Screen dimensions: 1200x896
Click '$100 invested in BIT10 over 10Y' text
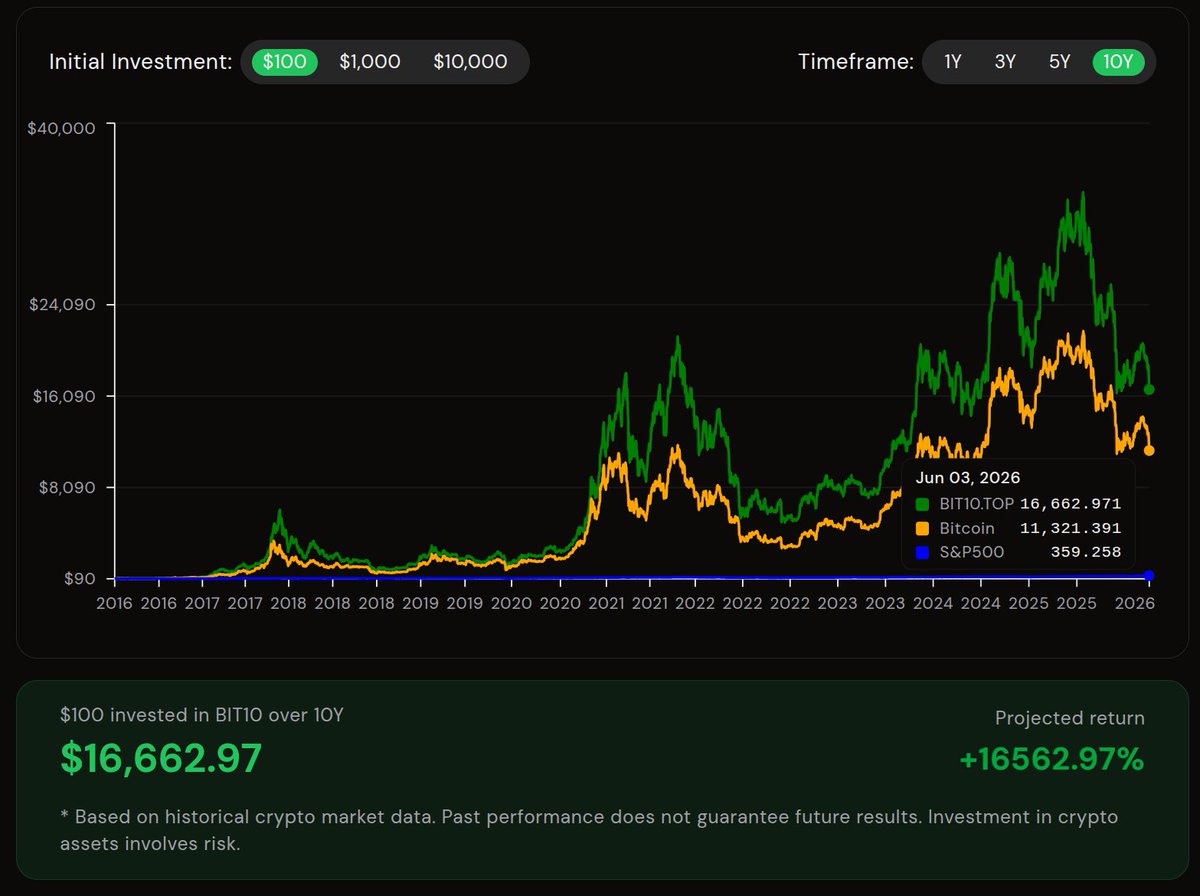pyautogui.click(x=203, y=715)
